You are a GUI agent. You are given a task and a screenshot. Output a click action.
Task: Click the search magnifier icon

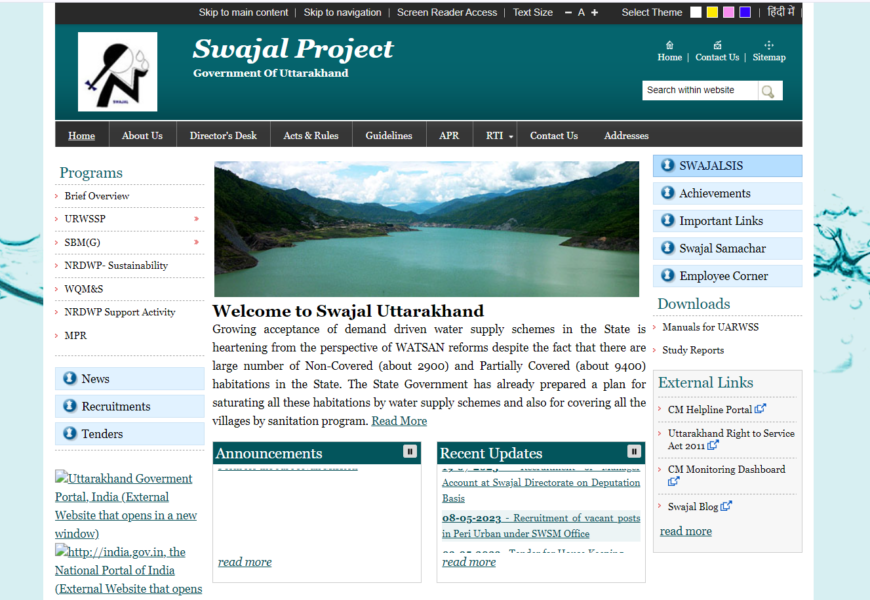click(768, 91)
